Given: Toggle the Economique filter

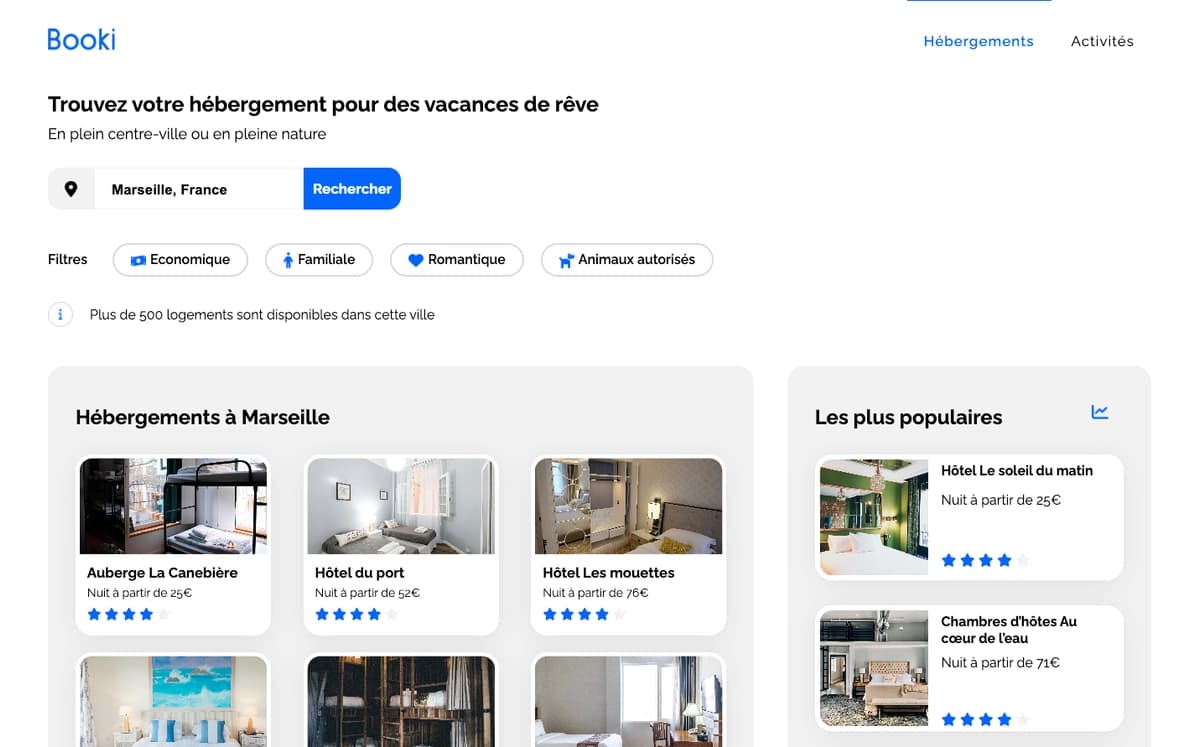Looking at the screenshot, I should click(x=180, y=260).
